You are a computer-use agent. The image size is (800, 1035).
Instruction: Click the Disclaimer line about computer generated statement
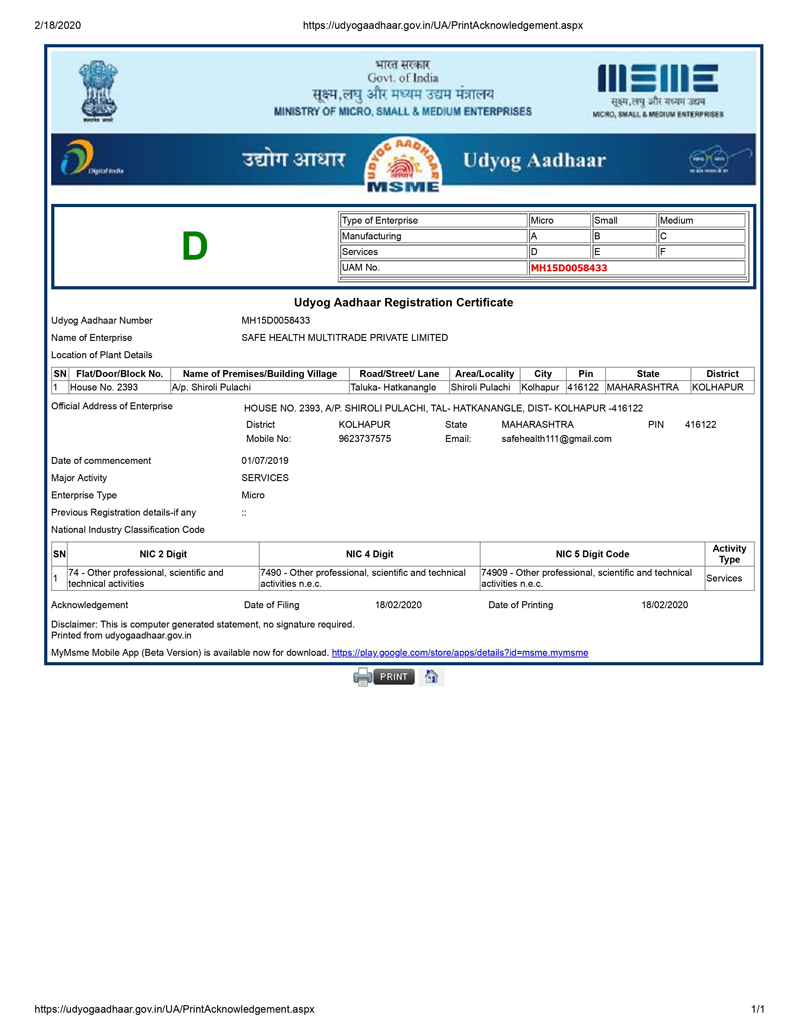pyautogui.click(x=203, y=624)
